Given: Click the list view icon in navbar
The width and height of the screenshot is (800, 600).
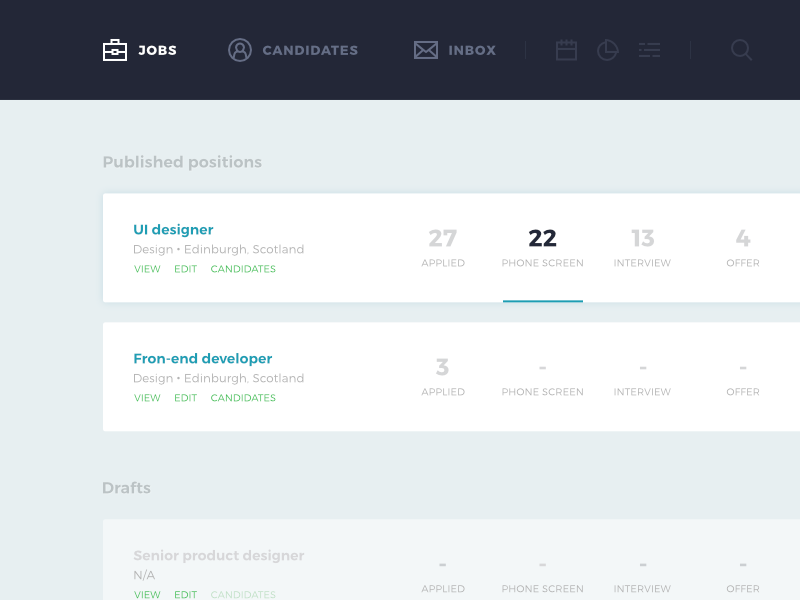Looking at the screenshot, I should 649,50.
